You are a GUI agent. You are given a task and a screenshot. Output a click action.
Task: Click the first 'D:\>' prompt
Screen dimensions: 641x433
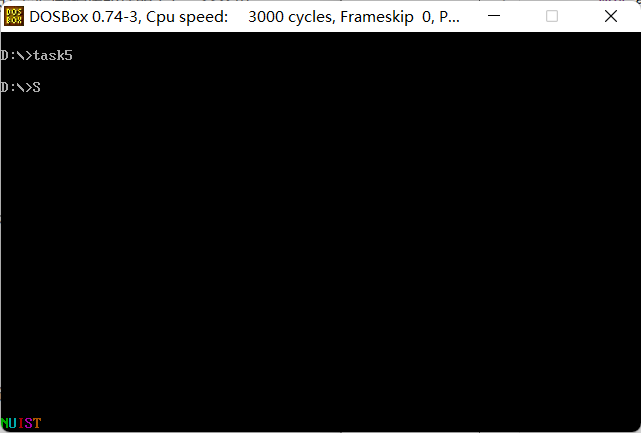click(16, 55)
